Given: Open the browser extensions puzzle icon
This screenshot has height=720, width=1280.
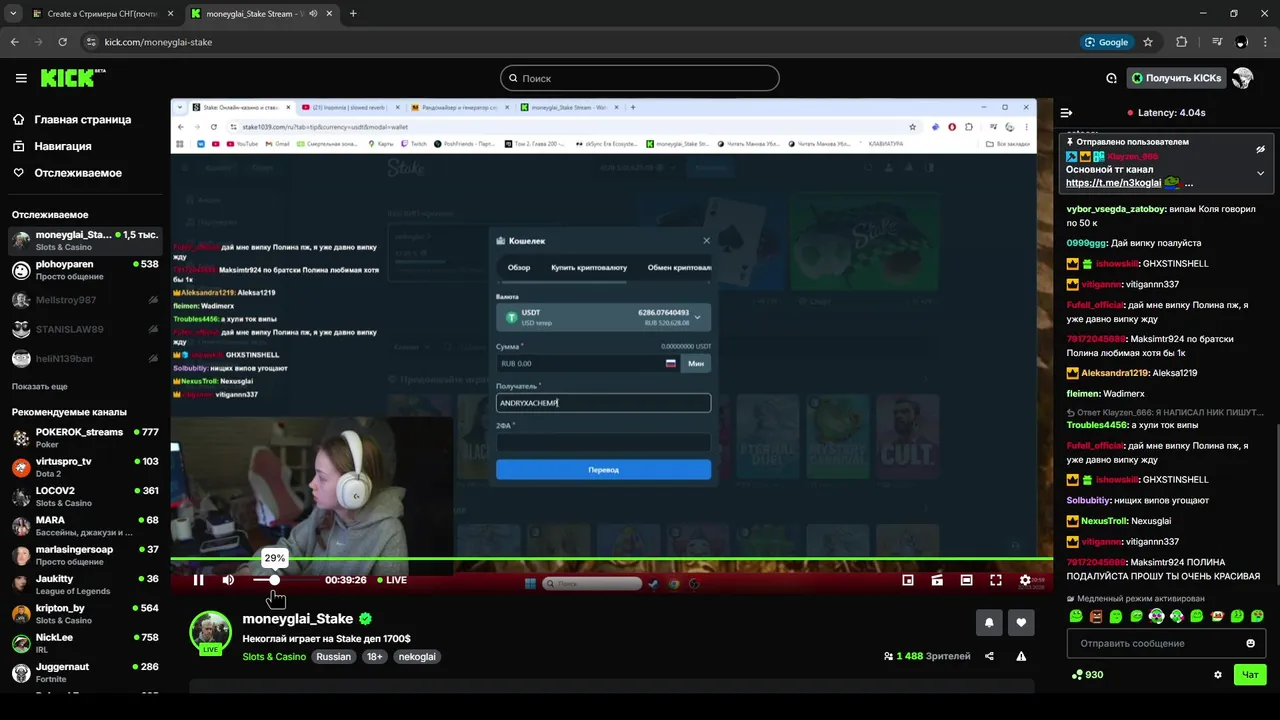Looking at the screenshot, I should click(1182, 42).
